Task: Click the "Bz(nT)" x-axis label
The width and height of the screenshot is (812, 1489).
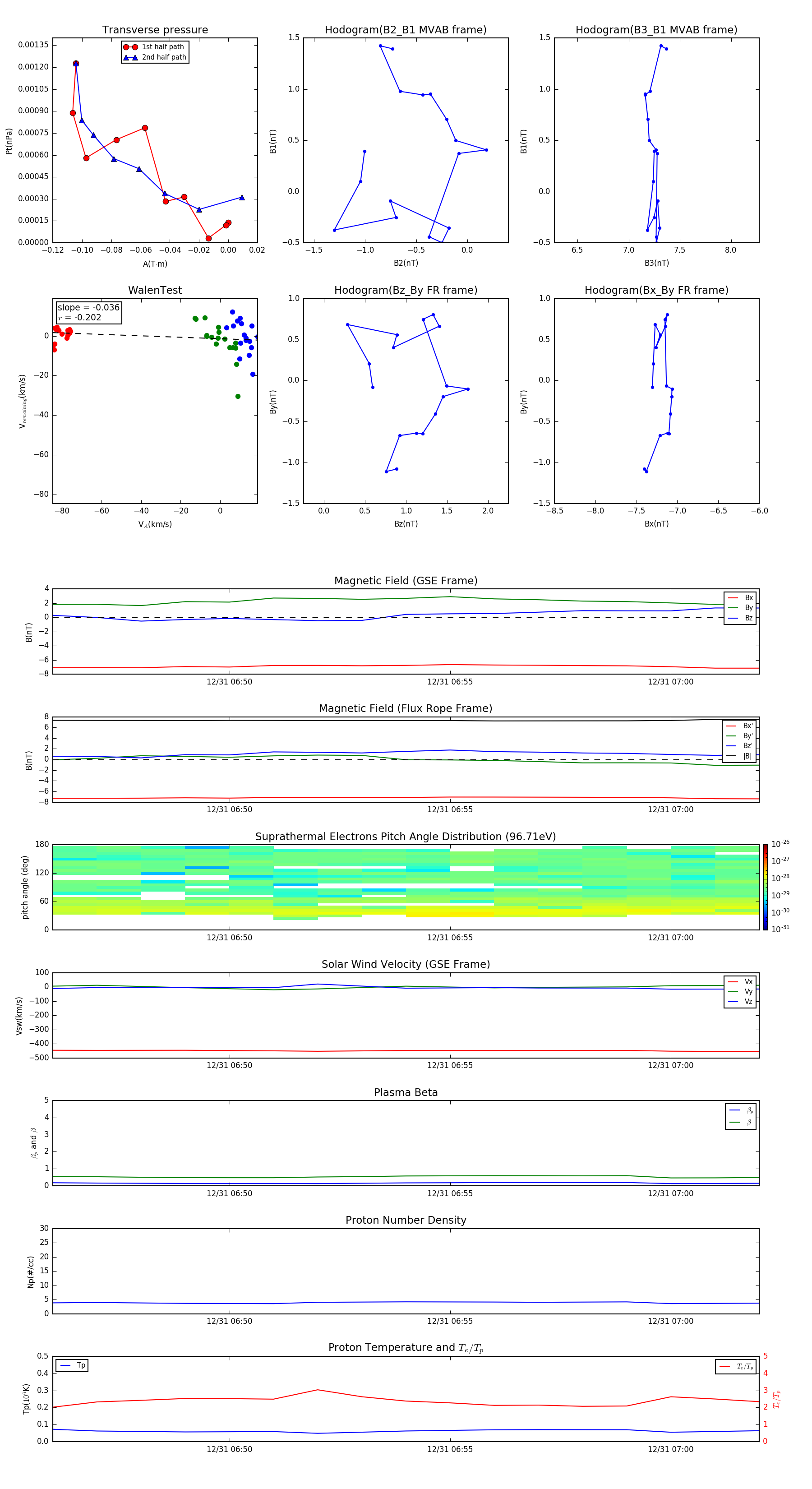Action: [x=406, y=524]
